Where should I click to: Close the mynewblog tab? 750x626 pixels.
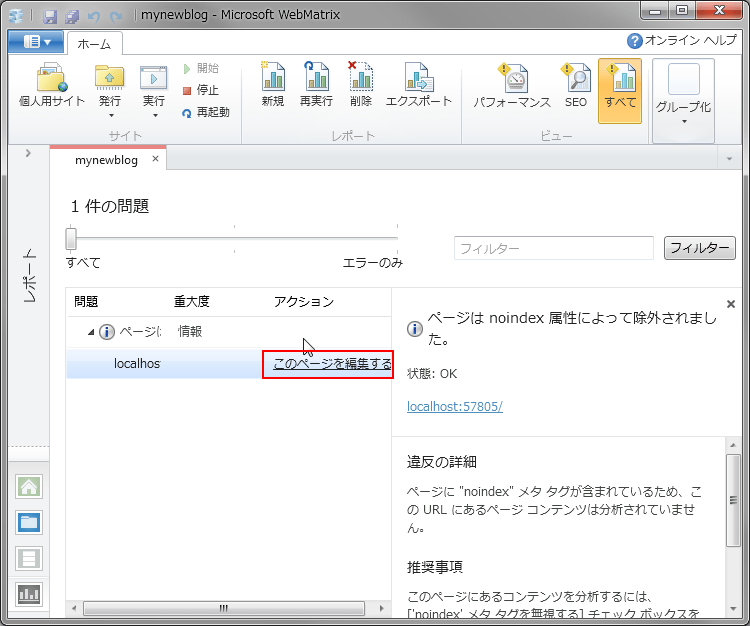tap(155, 159)
